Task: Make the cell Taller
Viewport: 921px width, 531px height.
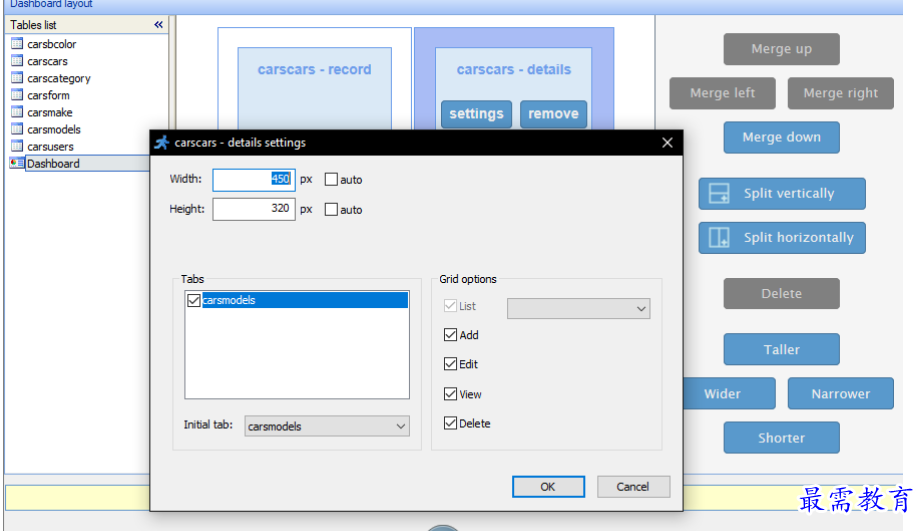Action: pos(781,349)
